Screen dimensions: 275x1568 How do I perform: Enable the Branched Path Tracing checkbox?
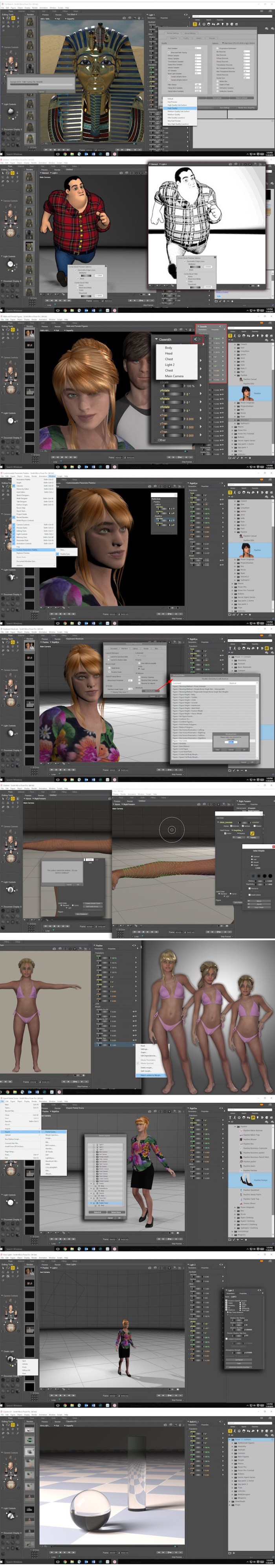pos(169,52)
